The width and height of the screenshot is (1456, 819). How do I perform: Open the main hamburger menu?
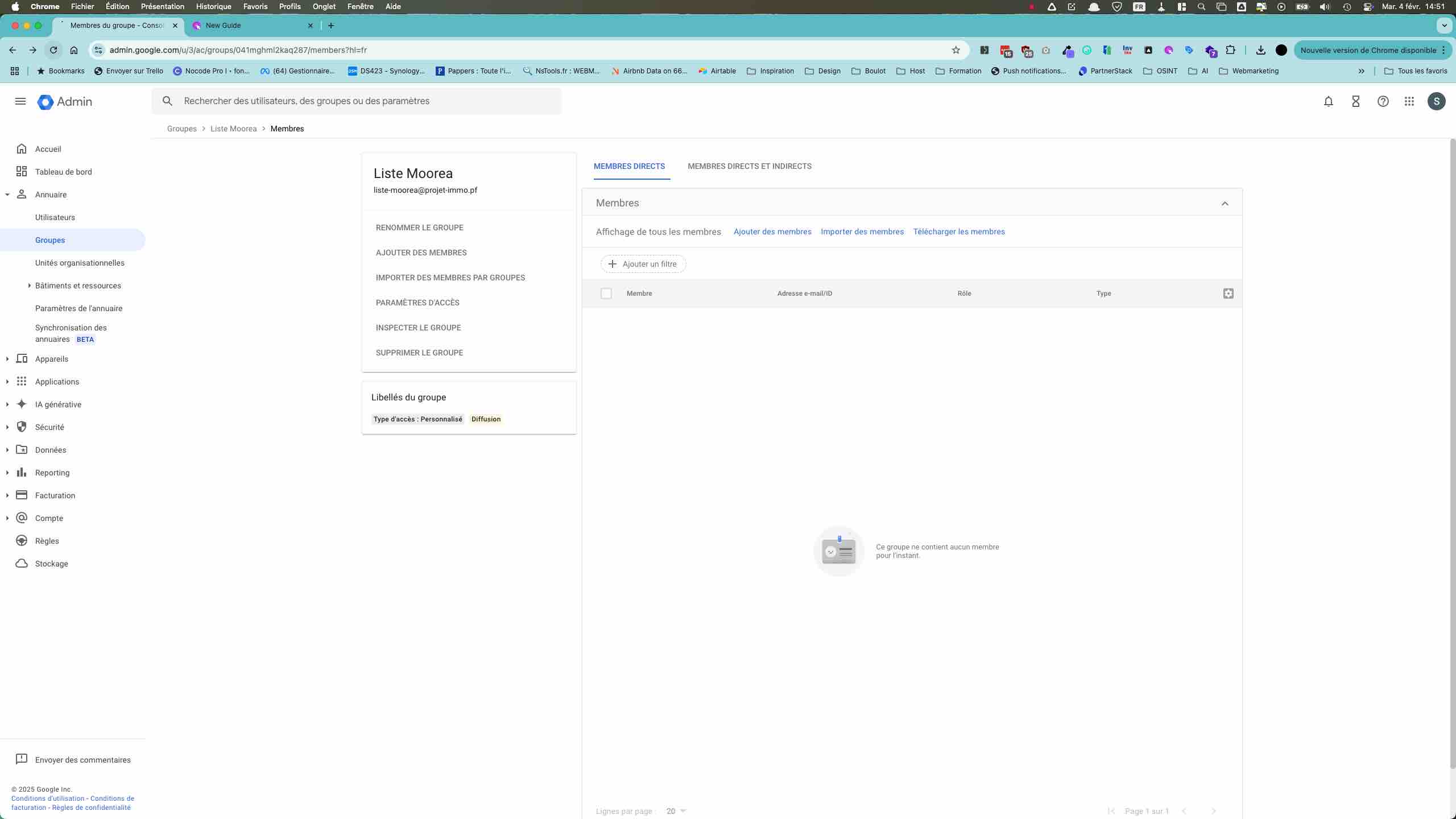click(20, 101)
